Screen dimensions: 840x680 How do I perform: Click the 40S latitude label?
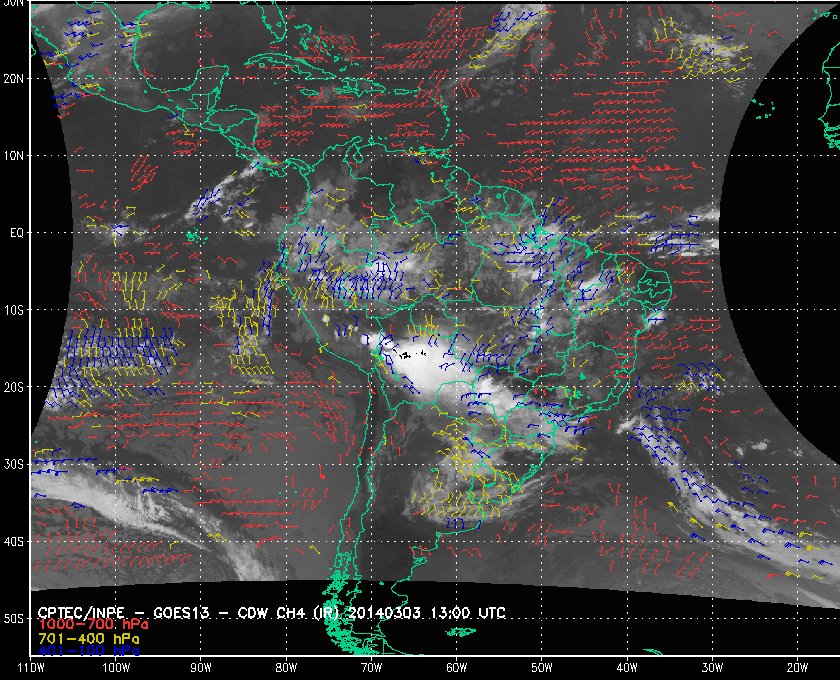pyautogui.click(x=13, y=542)
